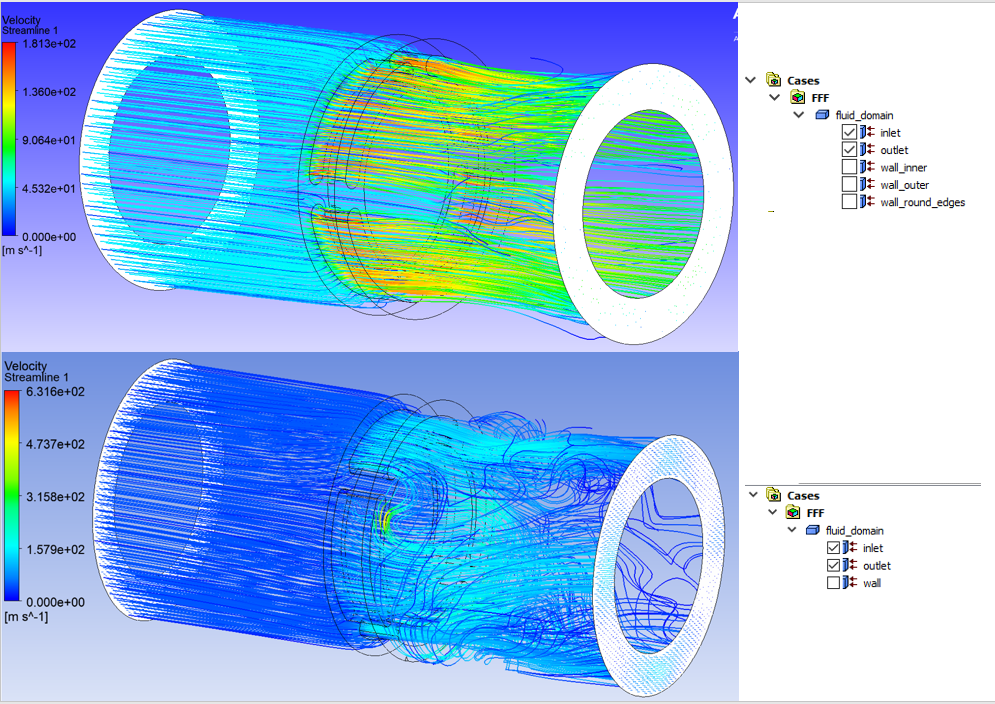The image size is (995, 704).
Task: Uncheck the outlet checkbox in the lower tree
Action: 834,565
